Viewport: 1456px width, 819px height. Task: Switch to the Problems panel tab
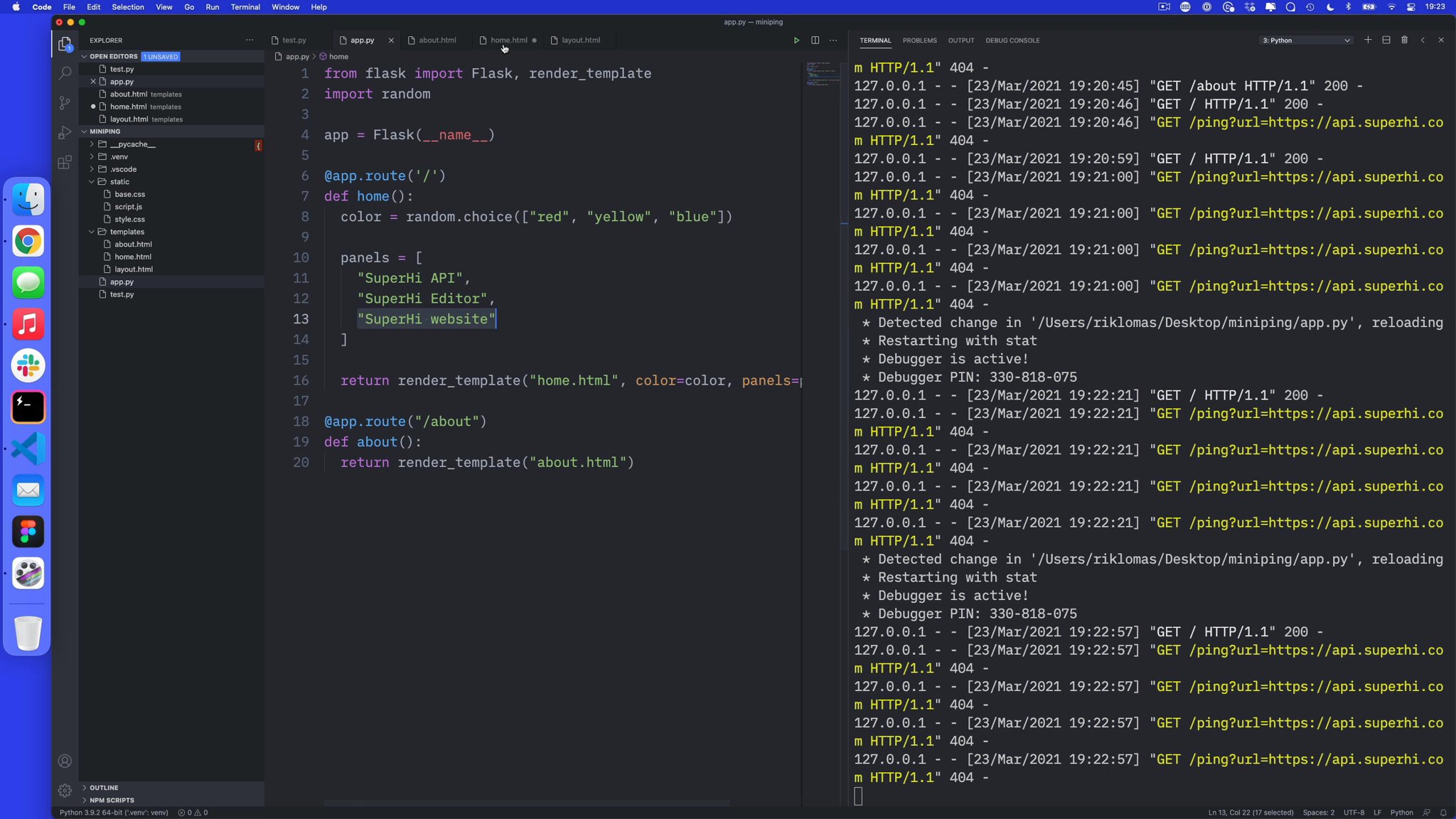click(919, 41)
